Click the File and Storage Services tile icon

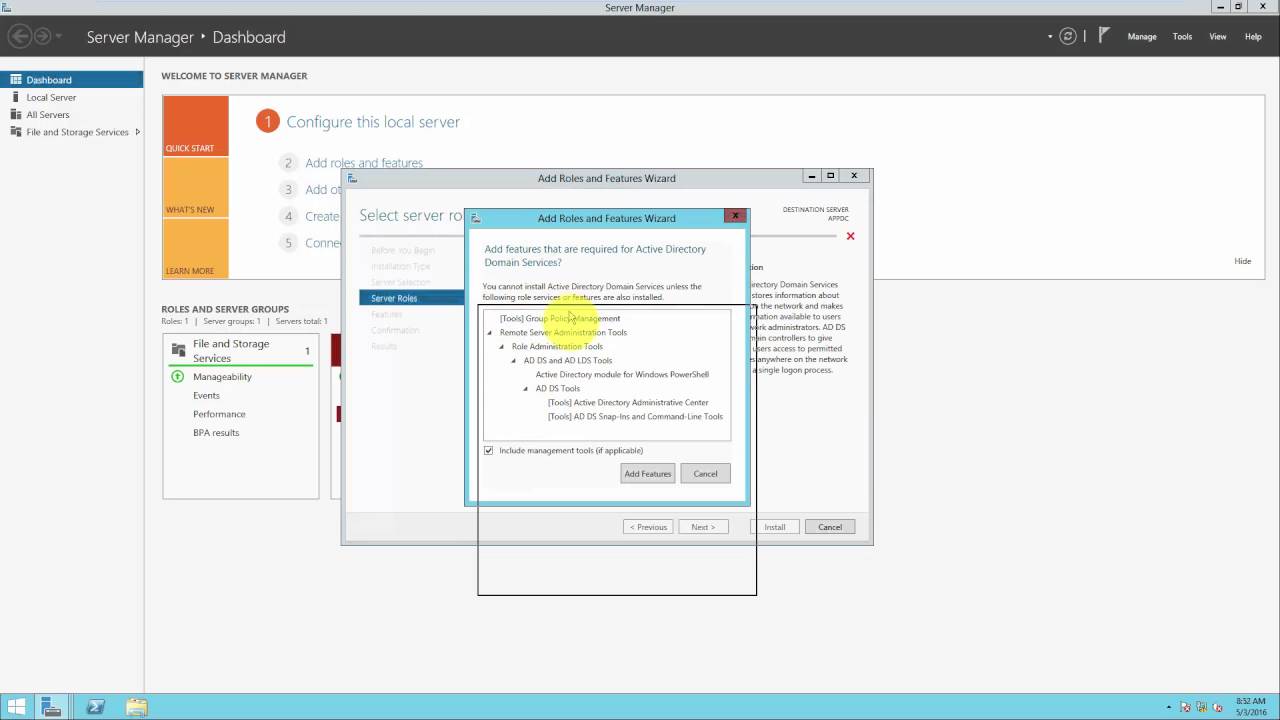coord(178,350)
